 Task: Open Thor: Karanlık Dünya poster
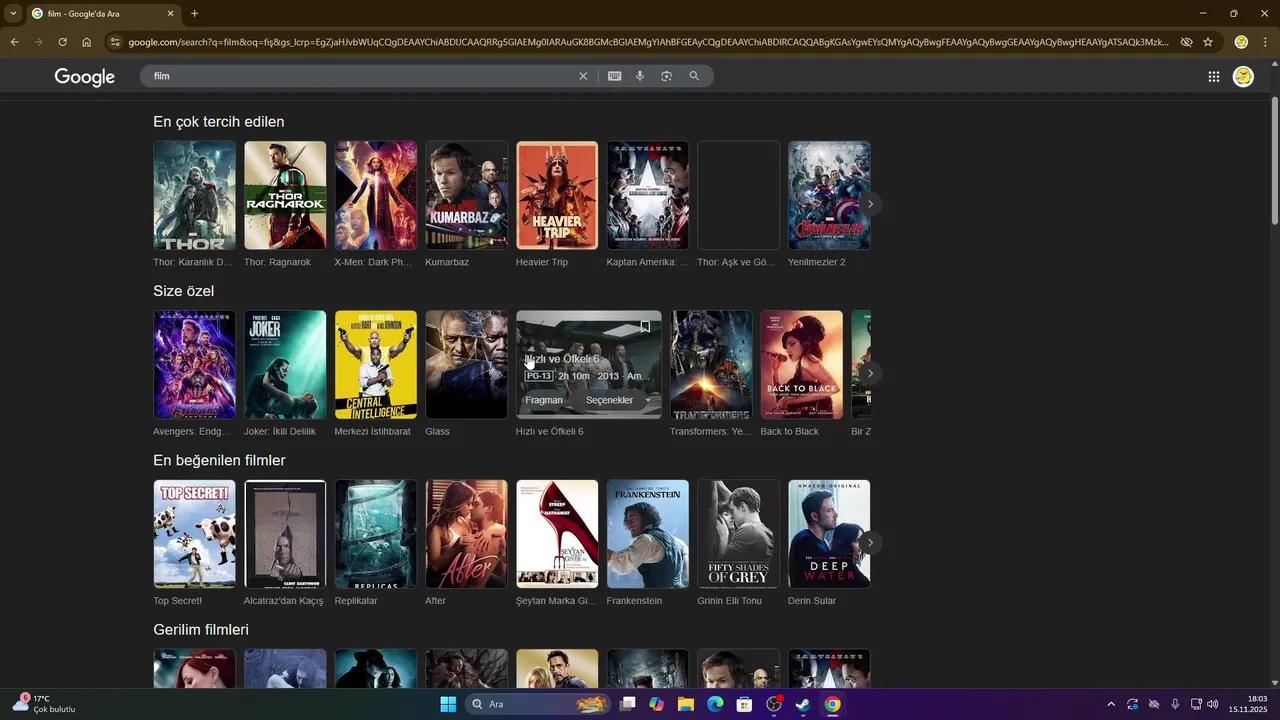point(194,195)
